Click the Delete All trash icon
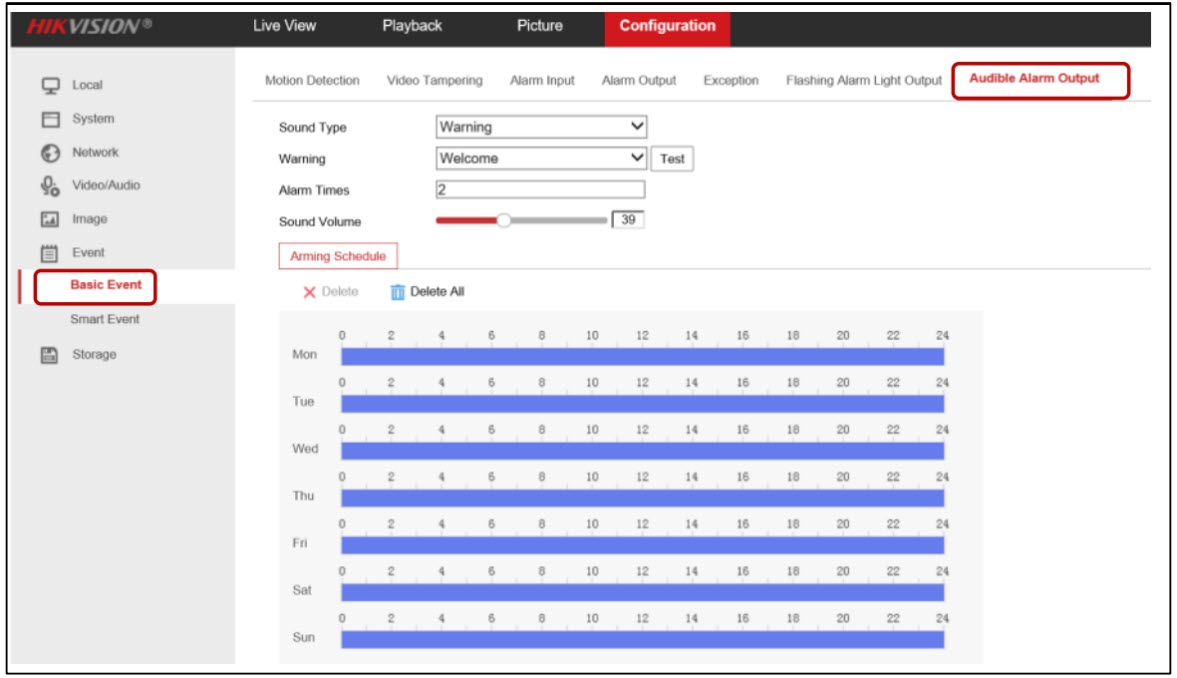This screenshot has width=1177, height=678. coord(398,292)
